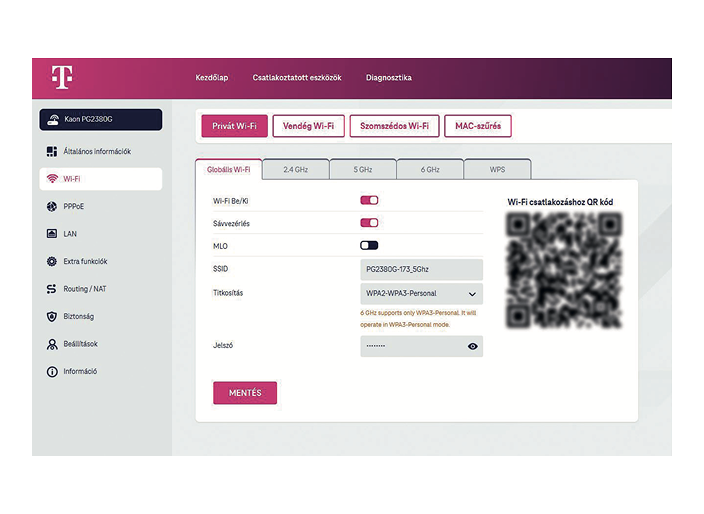Select the Vendég Wi-Fi button
The height and width of the screenshot is (514, 704).
point(308,126)
